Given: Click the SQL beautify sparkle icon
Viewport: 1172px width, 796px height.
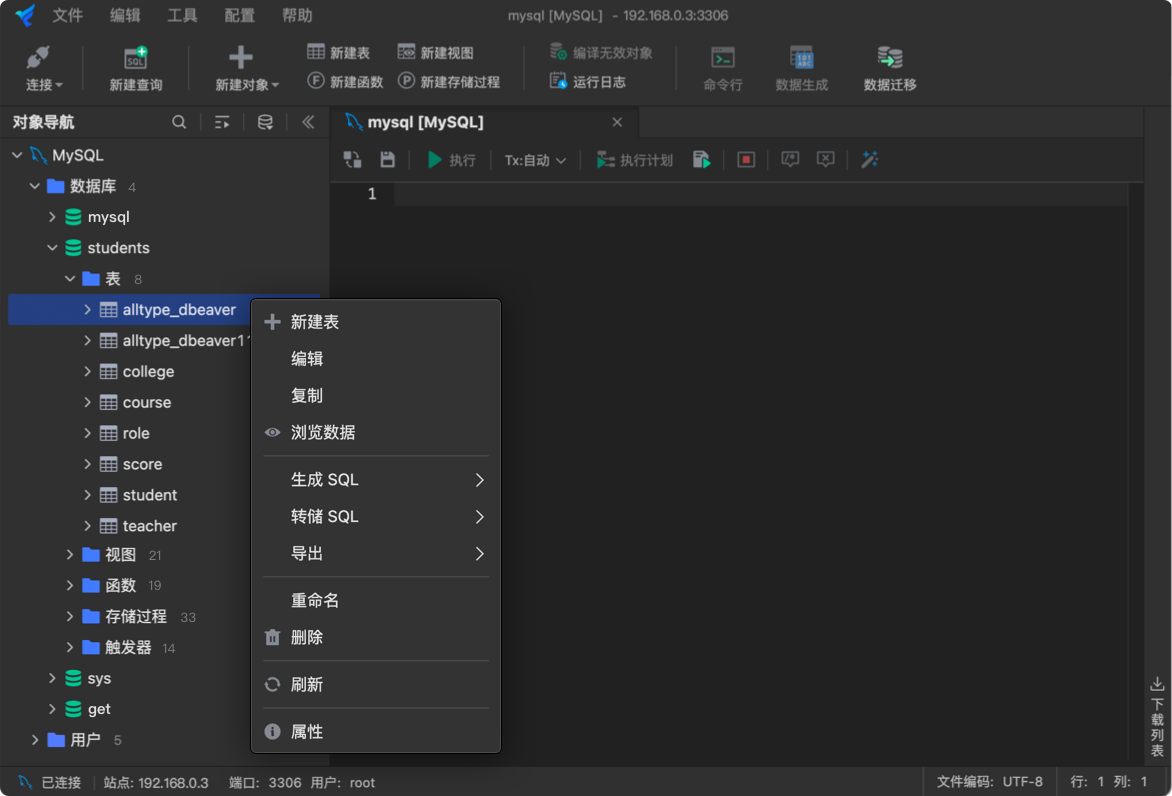Looking at the screenshot, I should [868, 159].
